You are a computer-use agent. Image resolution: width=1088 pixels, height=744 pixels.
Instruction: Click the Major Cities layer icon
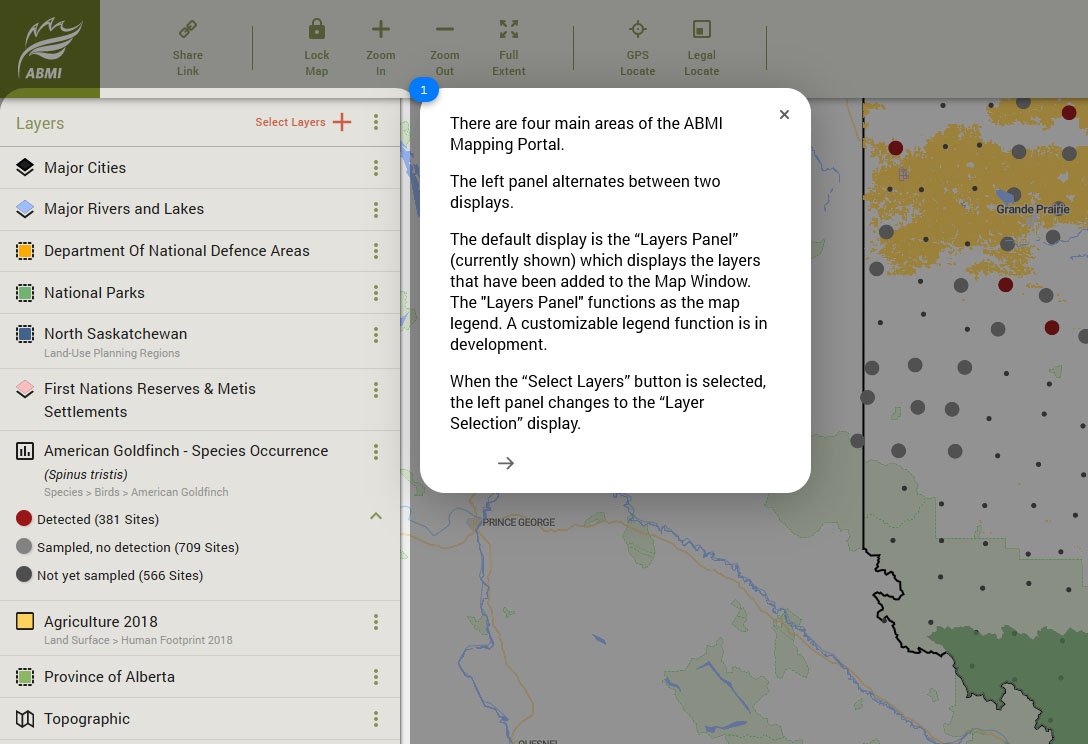[25, 167]
